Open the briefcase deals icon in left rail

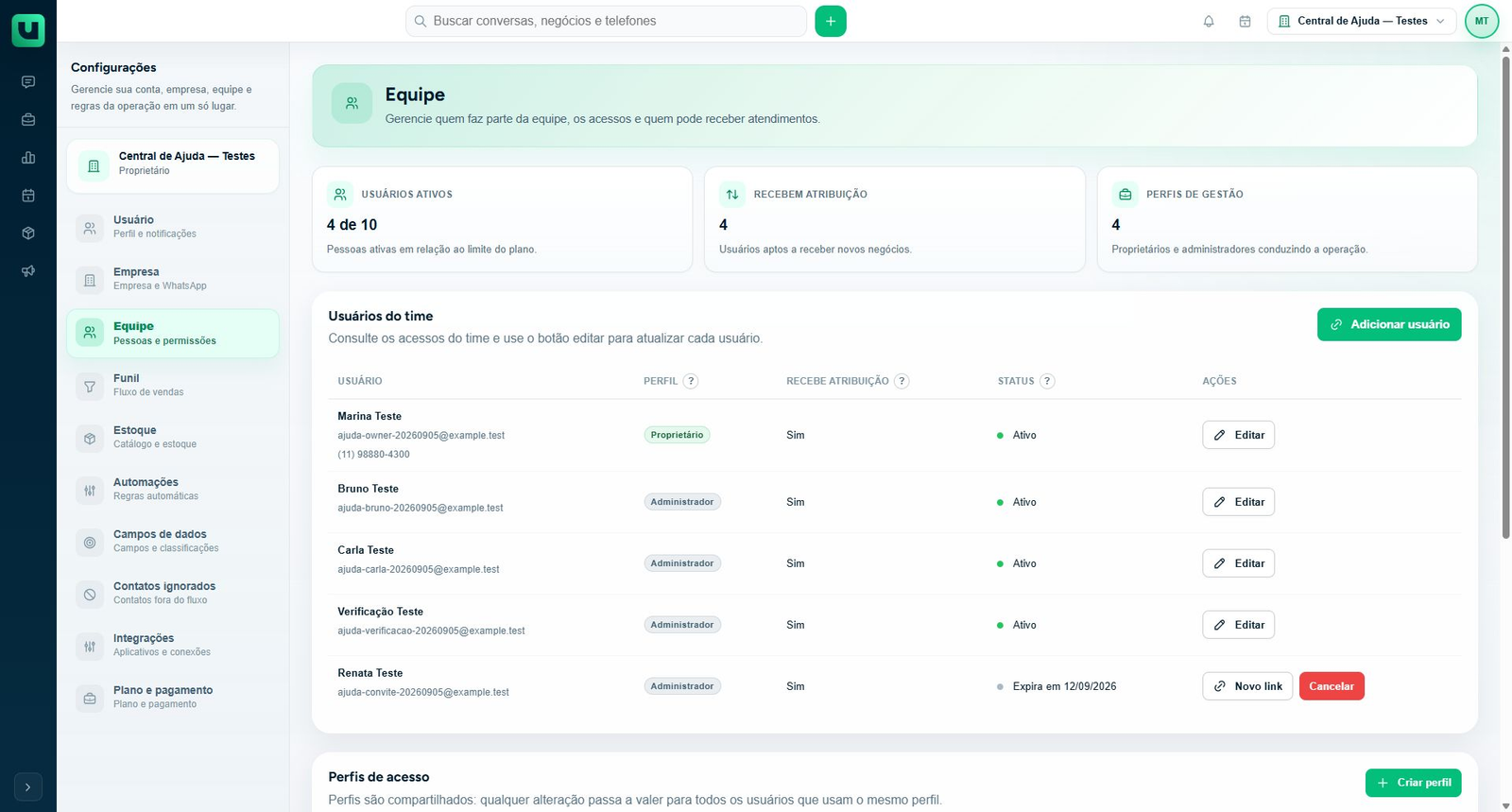[x=28, y=120]
